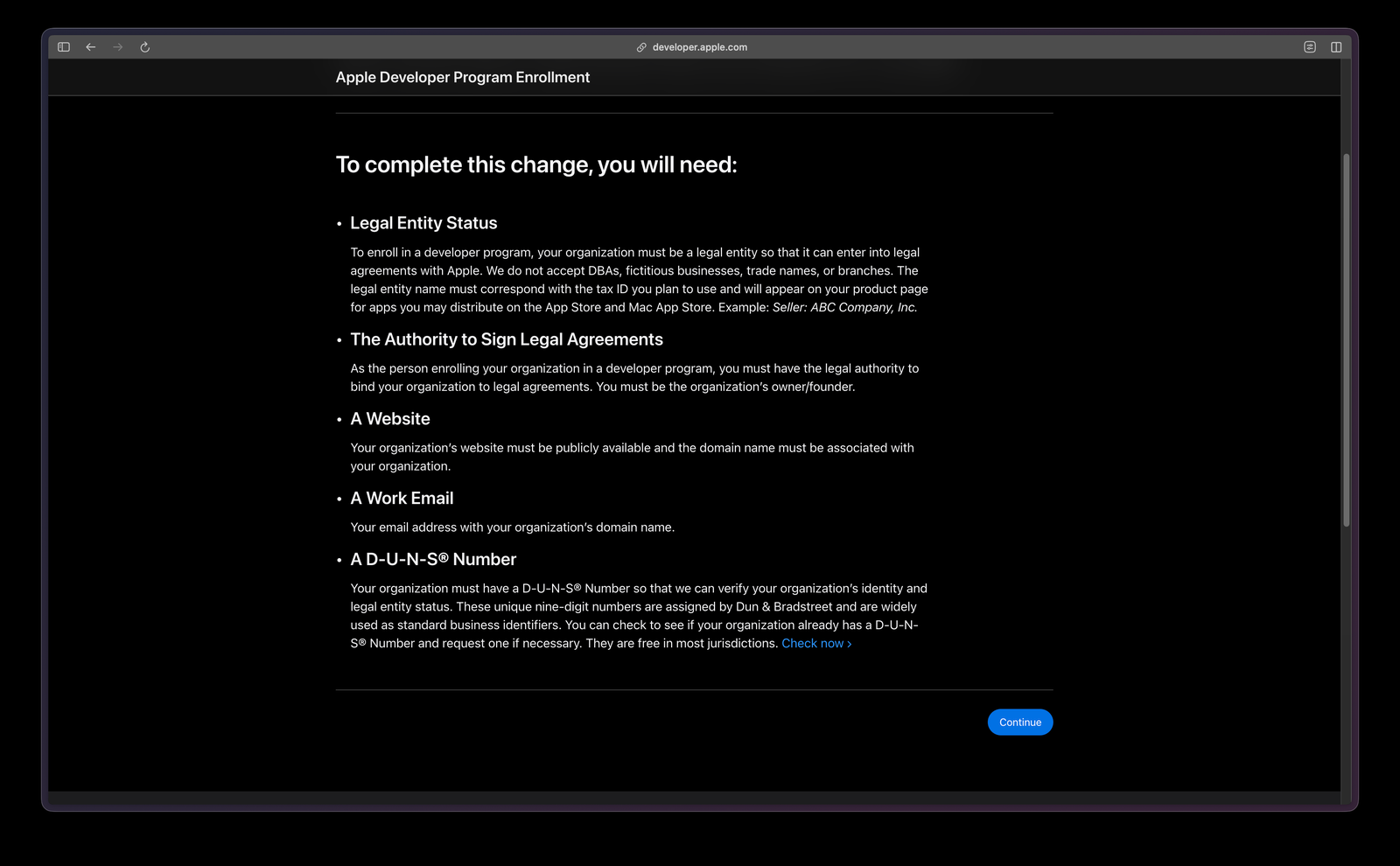
Task: Select the 'A Website' heading
Action: [390, 419]
